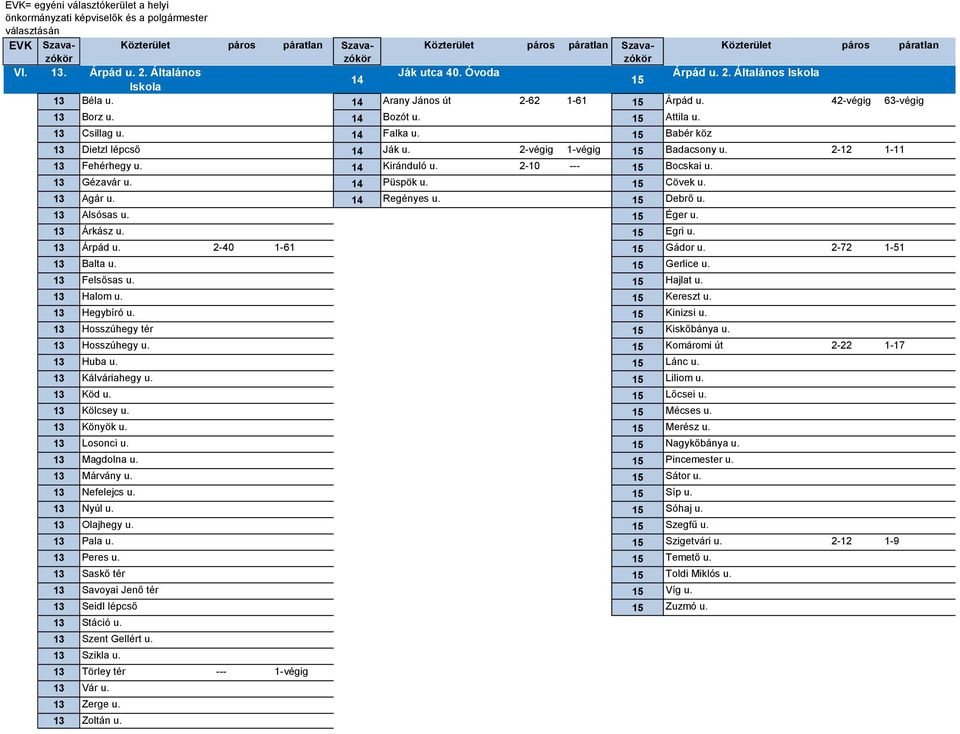Image resolution: width=960 pixels, height=734 pixels.
Task: Click the '1-51' odd range value
Action: tap(894, 248)
